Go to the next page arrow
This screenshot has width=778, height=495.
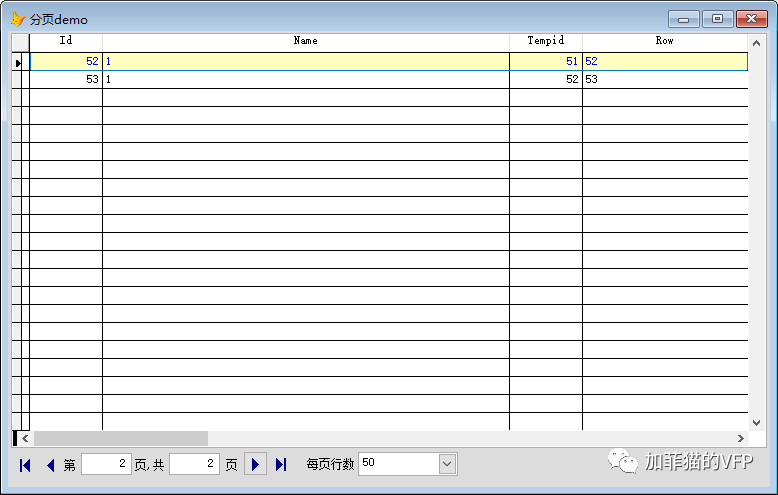(256, 464)
